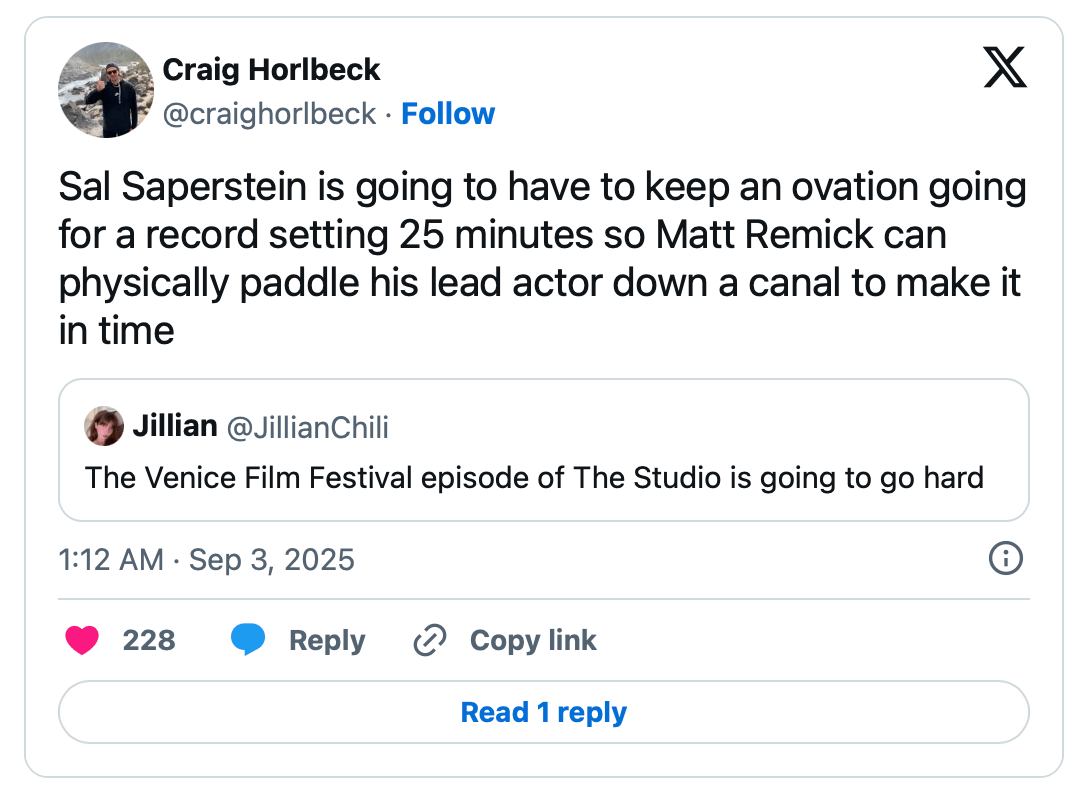Screen dimensions: 1090x794
Task: Open the @JillianChili handle
Action: 308,427
